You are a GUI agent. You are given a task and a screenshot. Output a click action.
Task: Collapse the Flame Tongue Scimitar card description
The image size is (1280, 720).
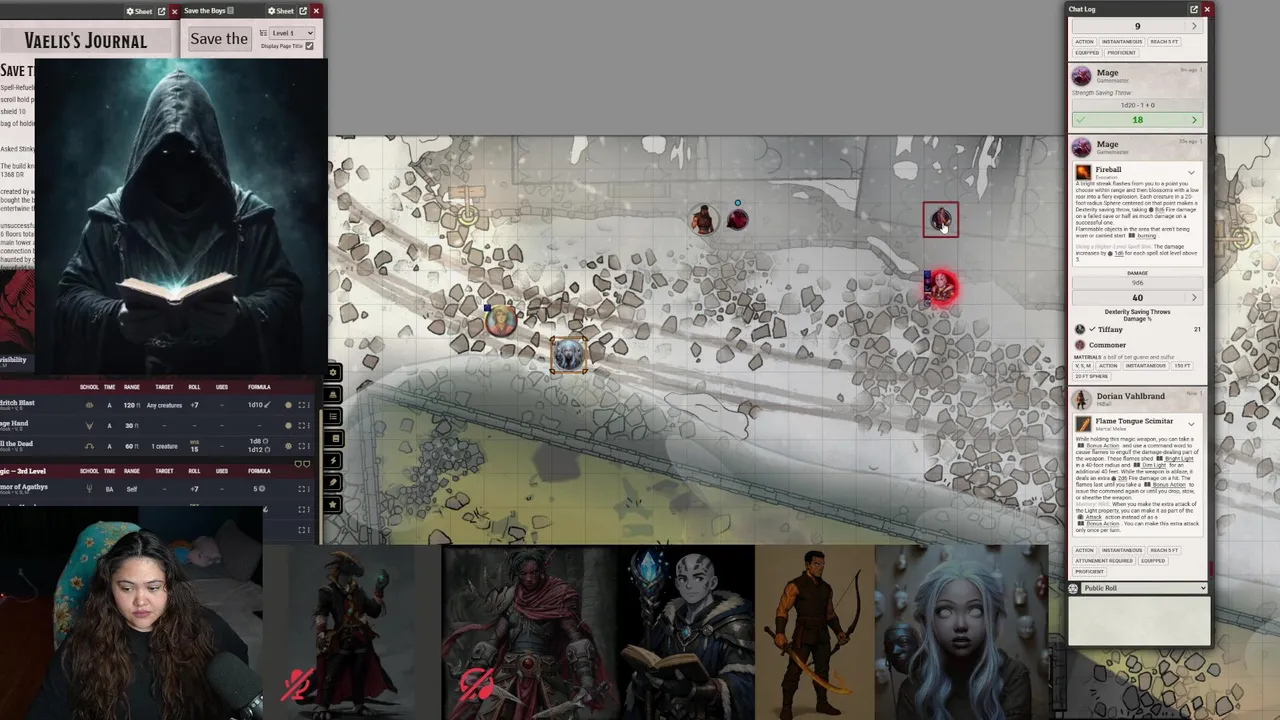click(1191, 424)
